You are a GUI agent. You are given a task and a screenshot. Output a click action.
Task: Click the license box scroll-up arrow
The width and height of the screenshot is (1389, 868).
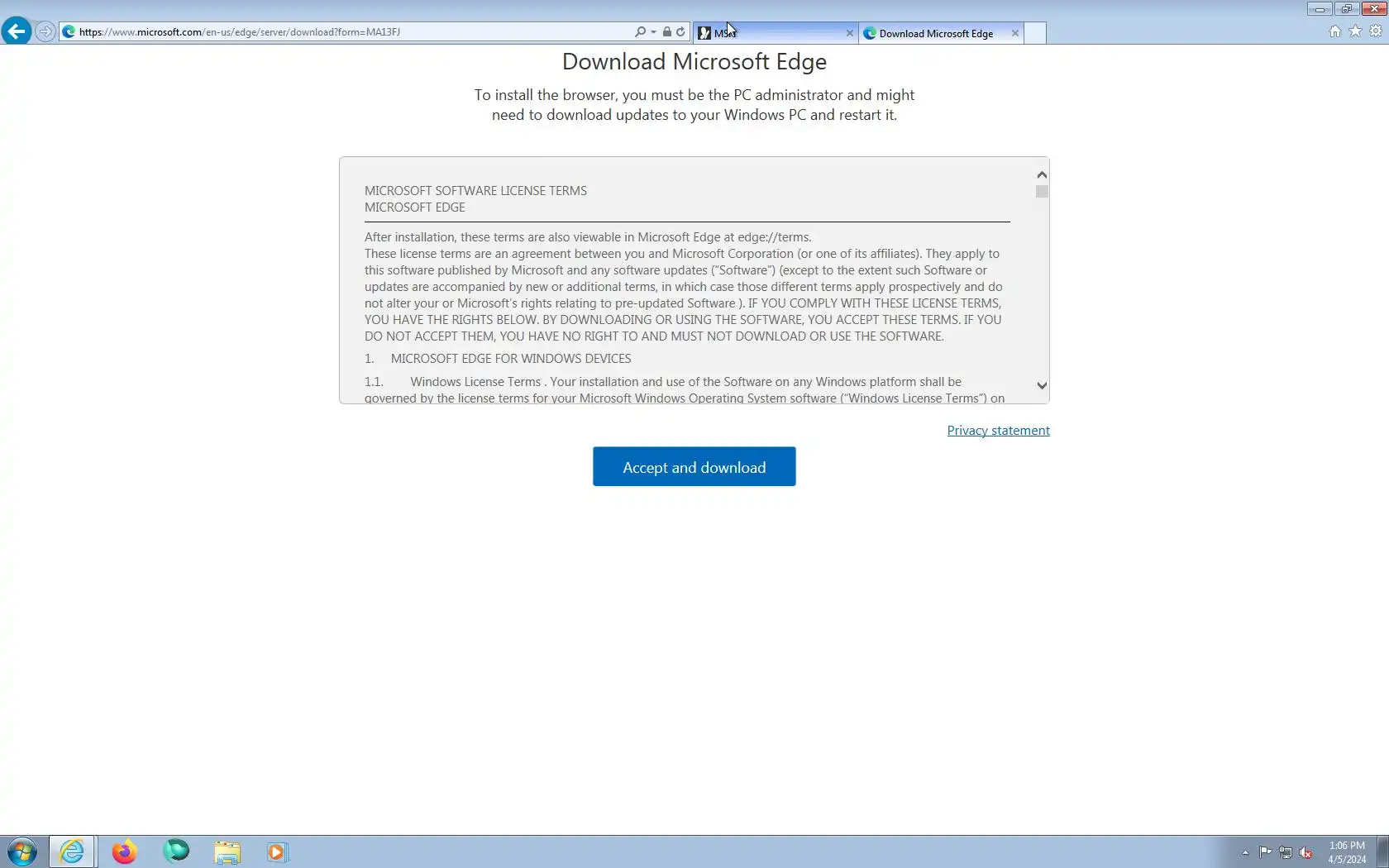coord(1042,174)
